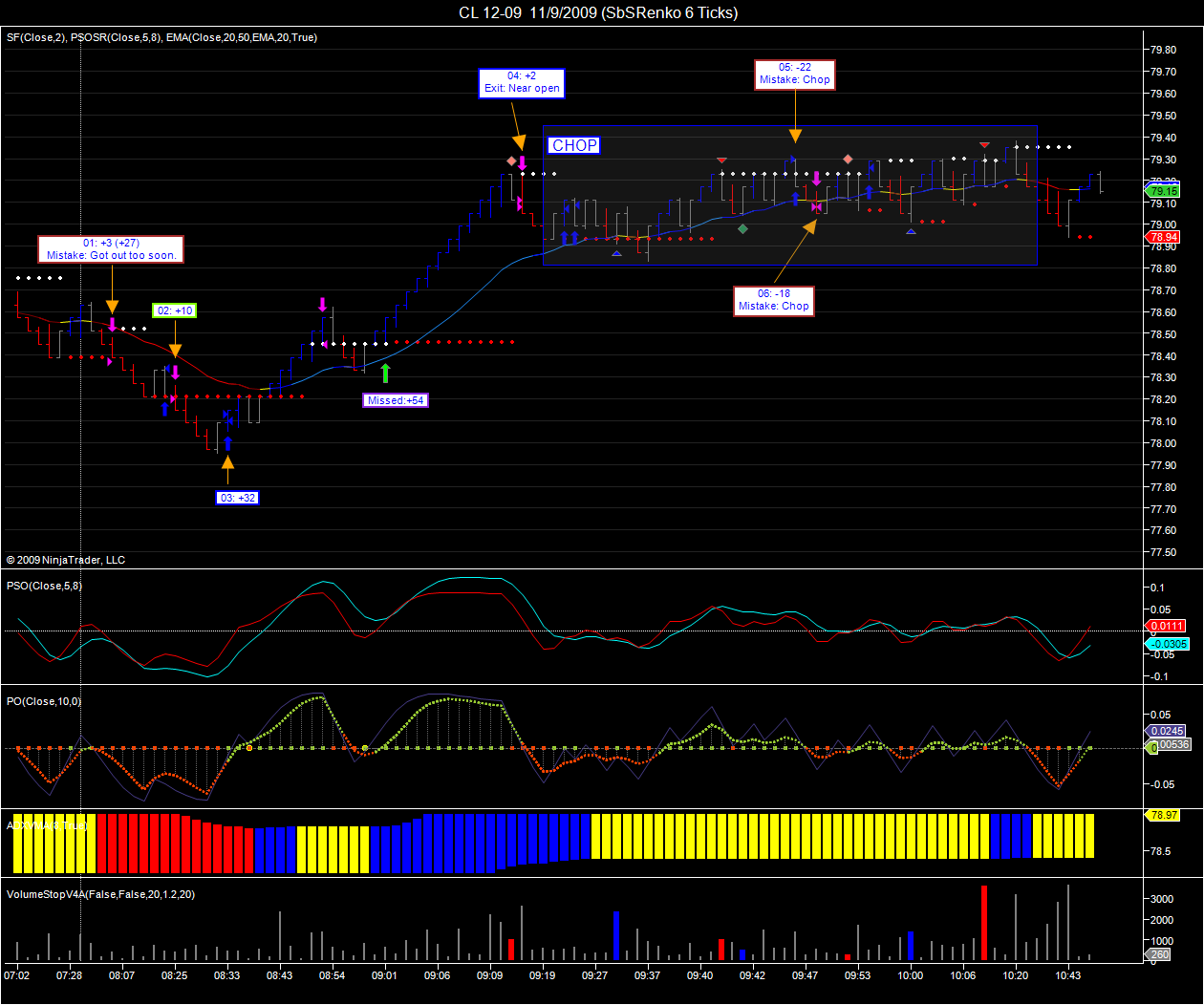Click the '05: -22 Mistake: Chop' note

tap(795, 75)
